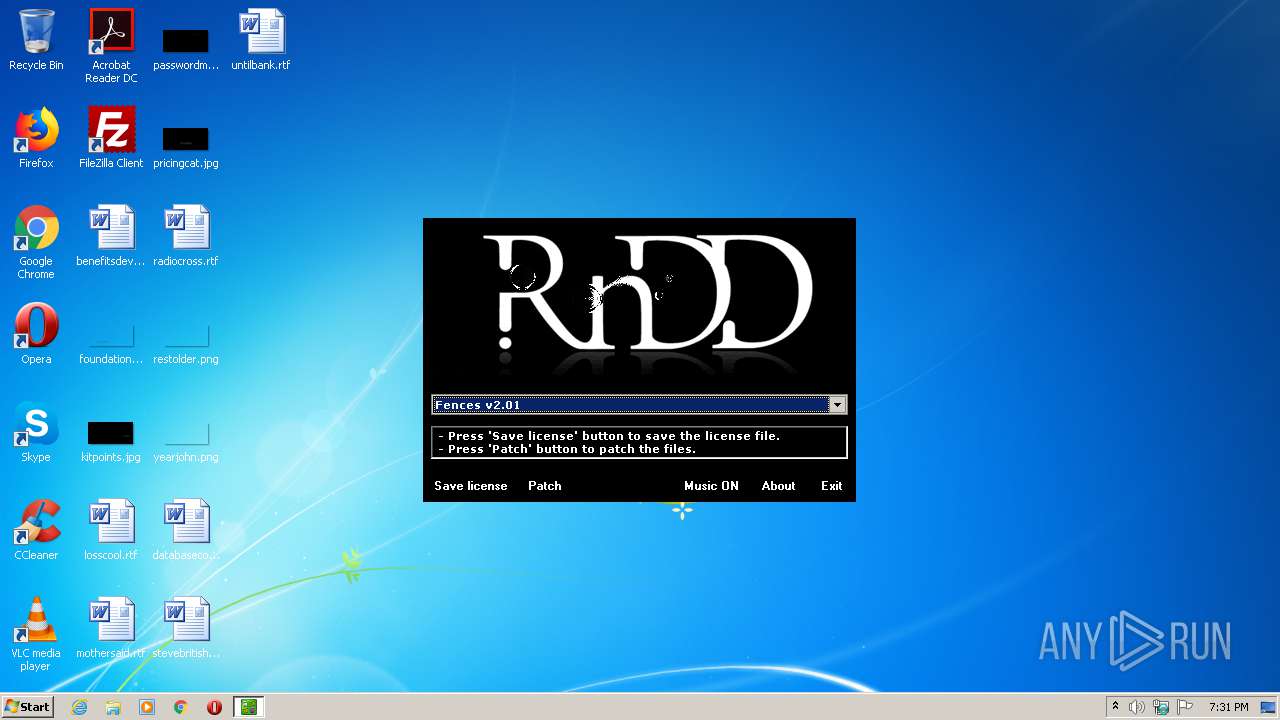Open mothersaid.rtf document icon
This screenshot has width=1280, height=720.
point(111,629)
